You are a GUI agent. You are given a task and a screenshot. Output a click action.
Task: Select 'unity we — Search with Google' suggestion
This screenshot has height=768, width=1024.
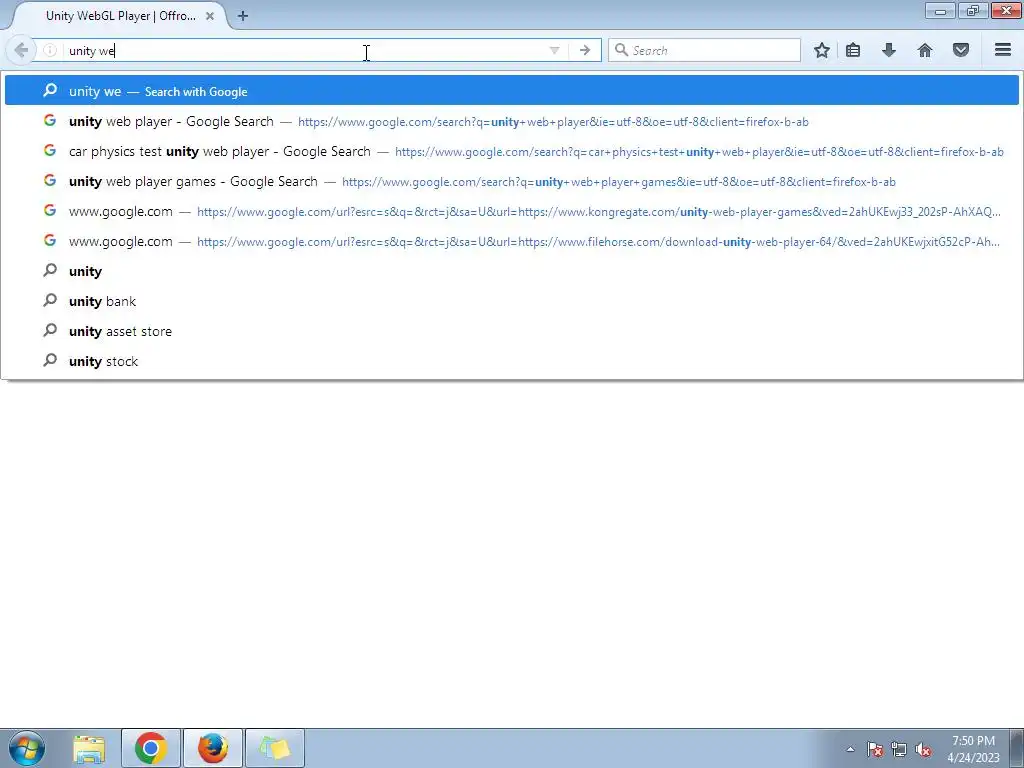coord(511,91)
